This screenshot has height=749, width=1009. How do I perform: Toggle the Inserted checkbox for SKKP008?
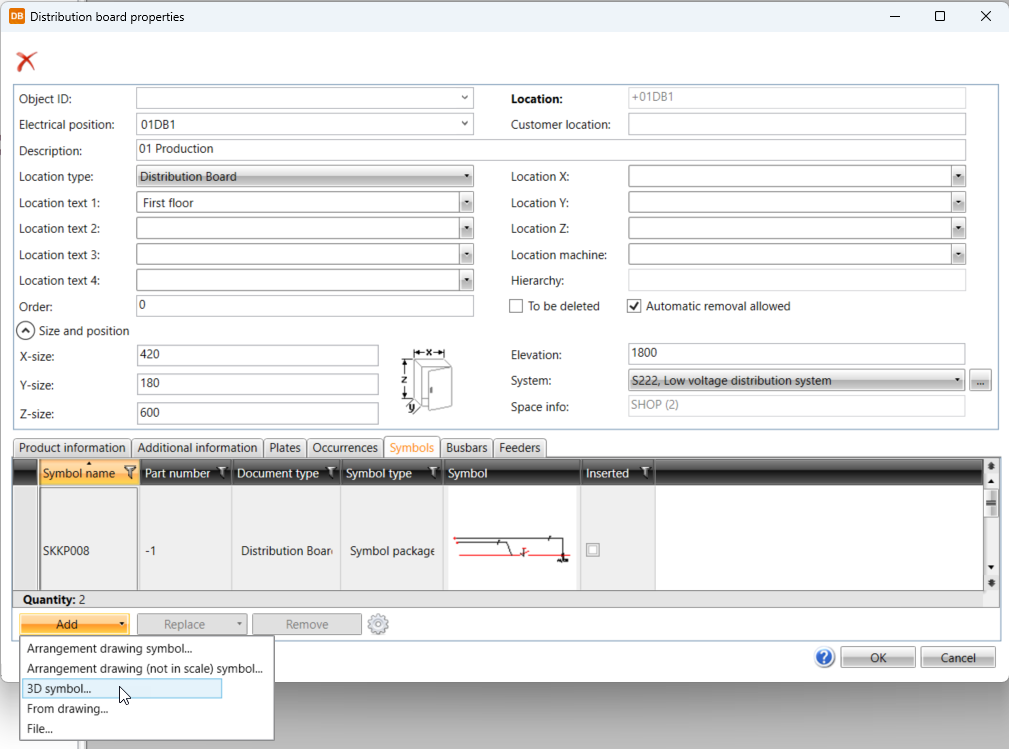point(593,550)
